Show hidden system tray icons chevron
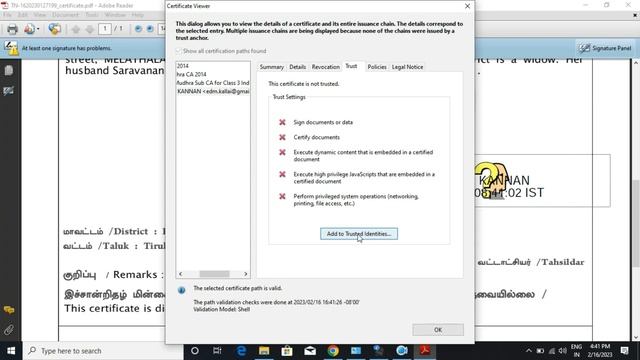640x360 pixels. [529, 351]
